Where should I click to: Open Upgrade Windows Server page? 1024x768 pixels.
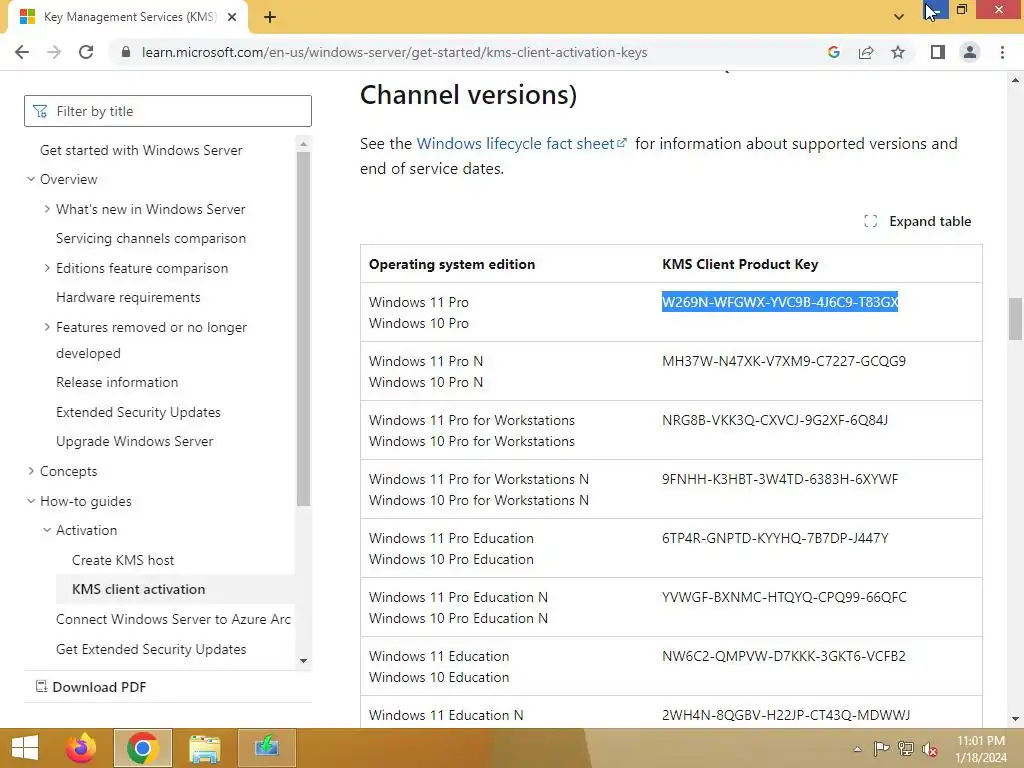[135, 441]
